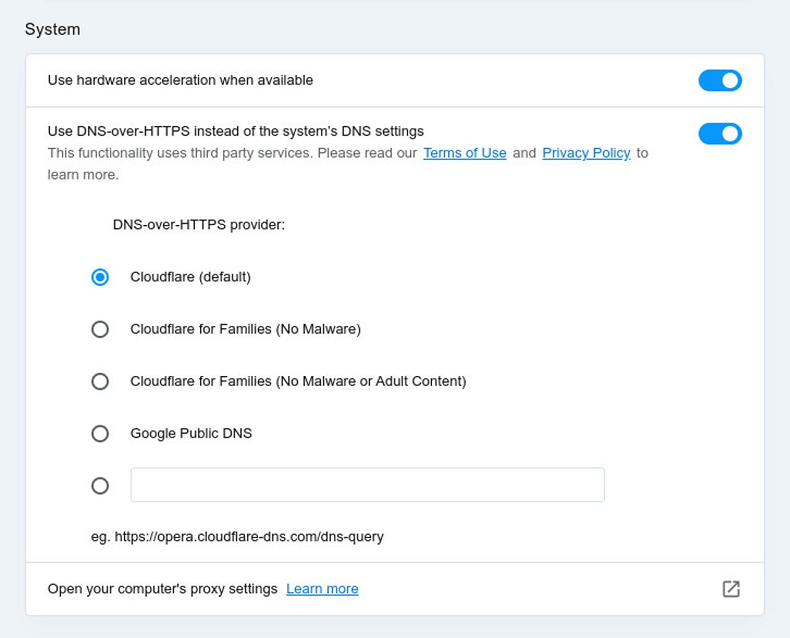Select the Cloudflare (default) radio button

click(x=100, y=277)
